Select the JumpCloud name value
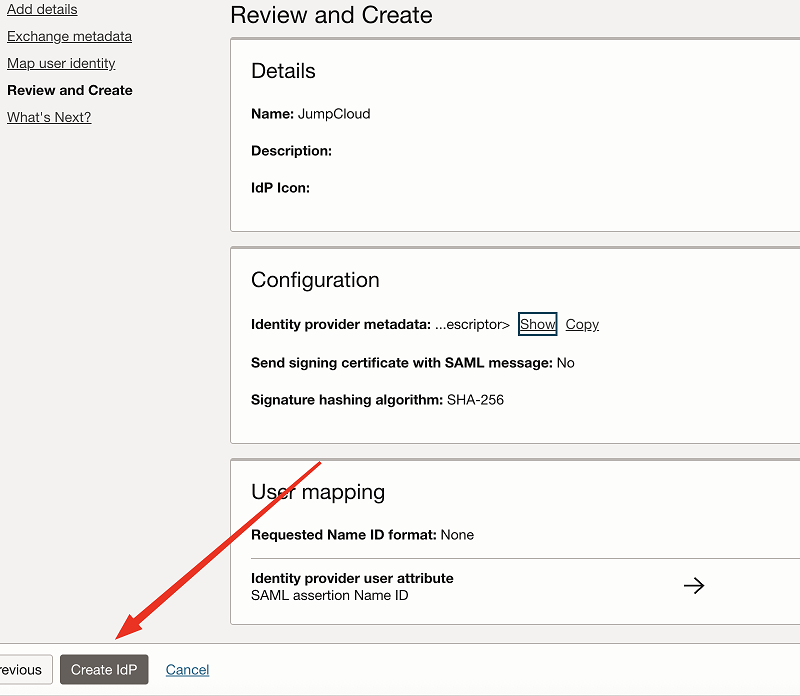Screen dimensions: 800x696 tap(334, 114)
